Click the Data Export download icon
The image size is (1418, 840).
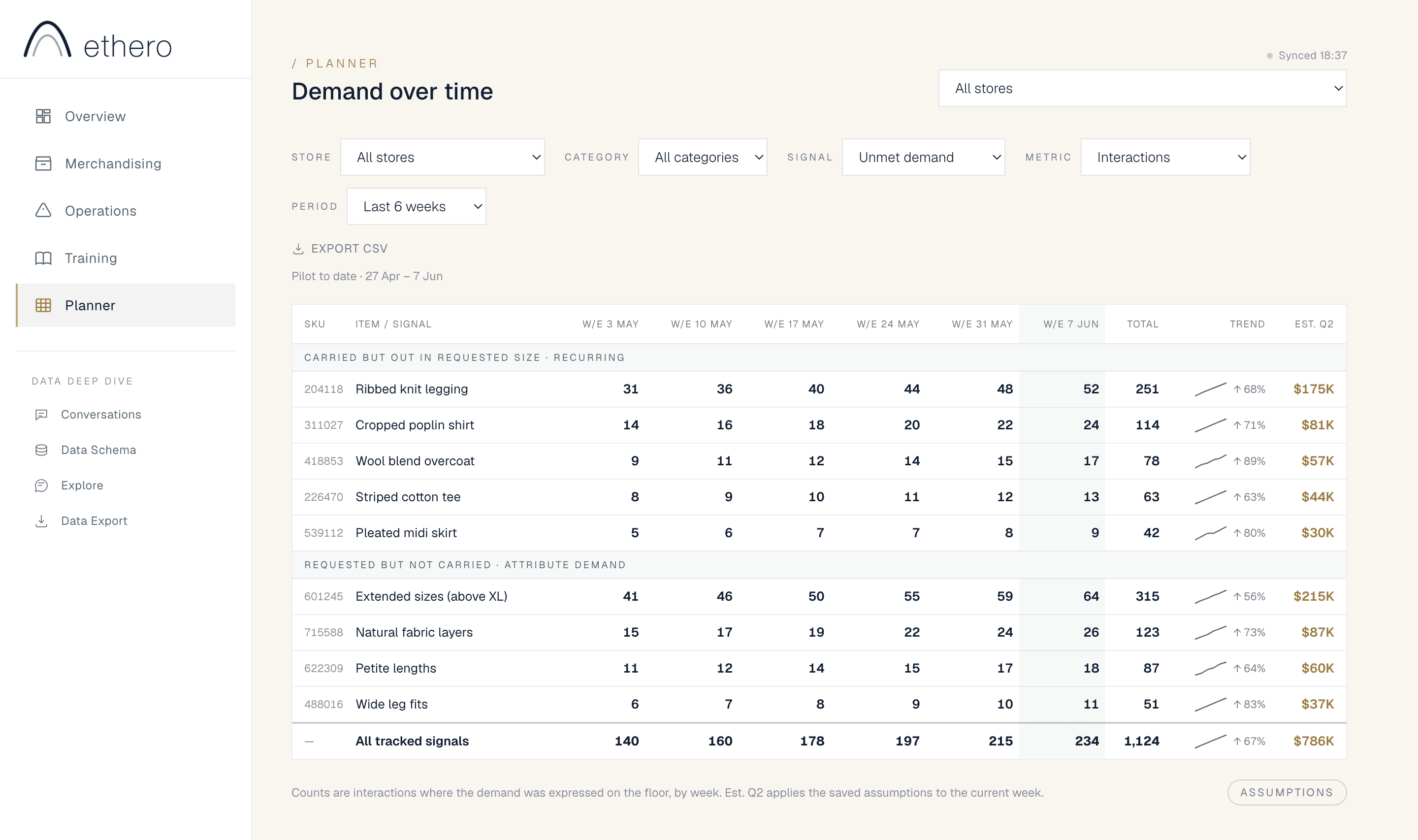click(41, 521)
